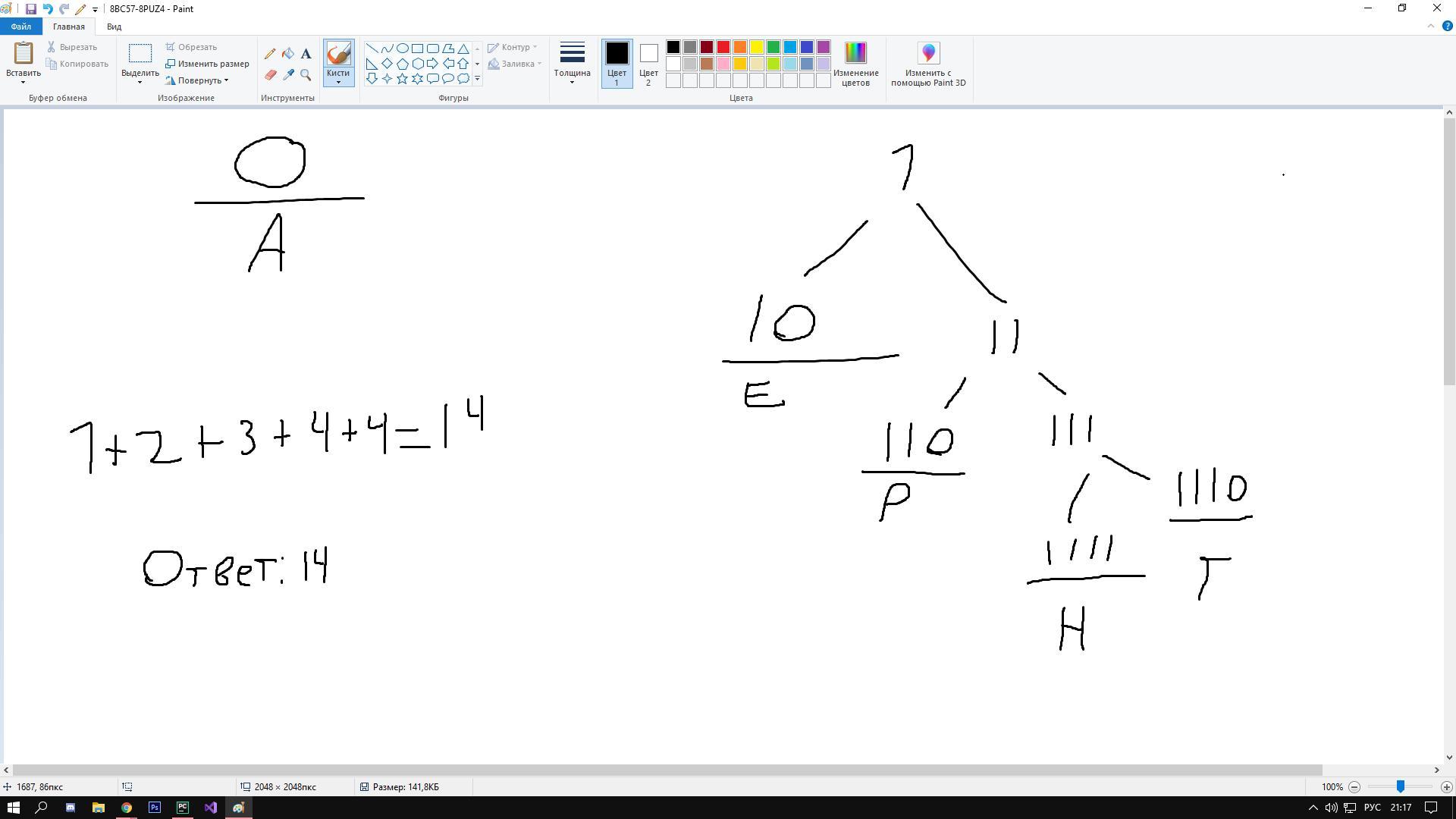Screen dimensions: 1456x819
Task: Click the Копировать (Copy) button
Action: [x=78, y=63]
